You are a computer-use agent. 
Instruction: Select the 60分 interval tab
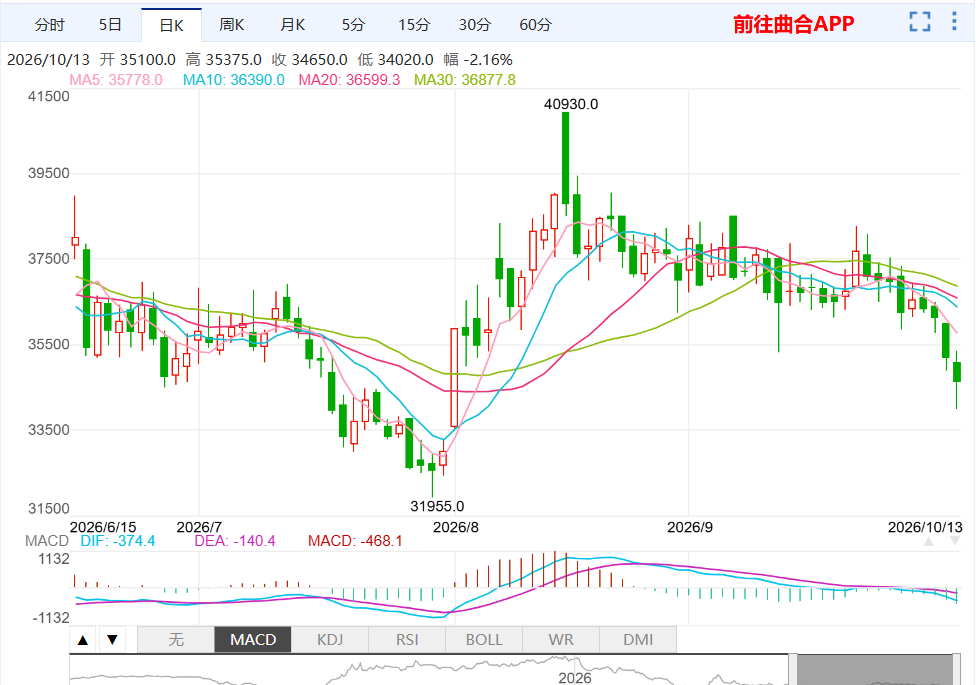[535, 25]
